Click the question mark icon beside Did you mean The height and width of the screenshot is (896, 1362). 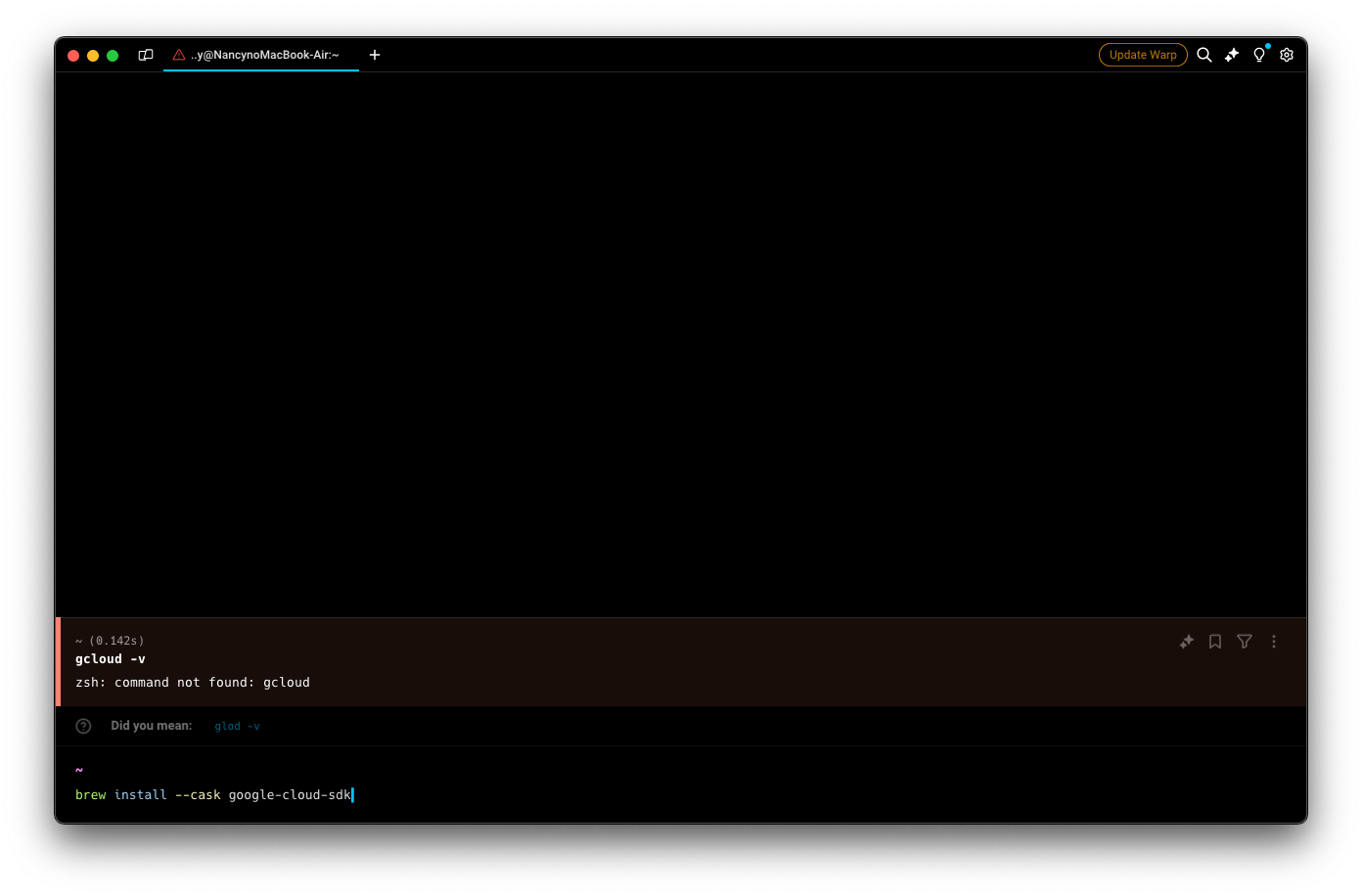point(83,726)
